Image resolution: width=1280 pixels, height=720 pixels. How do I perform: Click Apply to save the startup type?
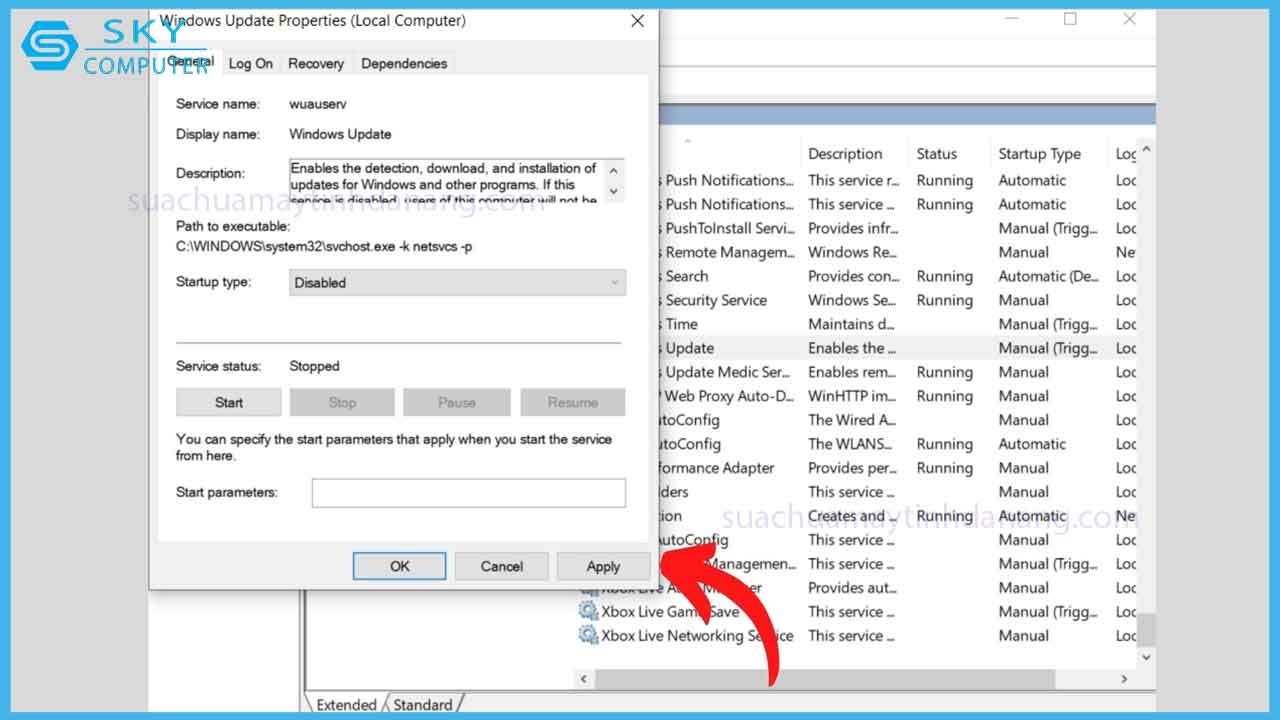(x=603, y=566)
